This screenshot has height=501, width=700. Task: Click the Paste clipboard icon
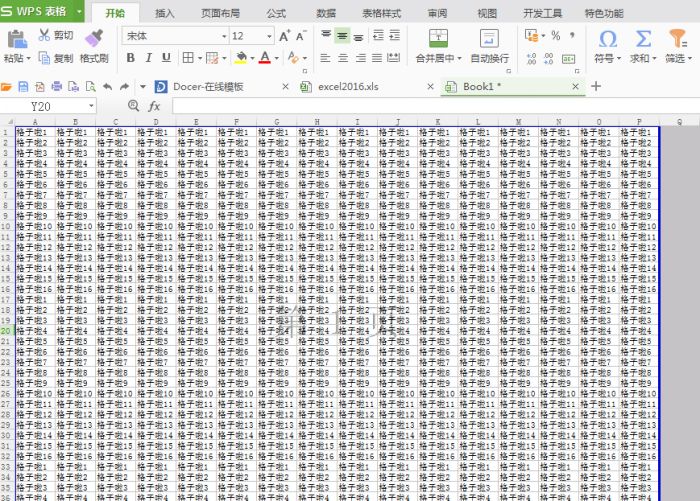coord(17,39)
